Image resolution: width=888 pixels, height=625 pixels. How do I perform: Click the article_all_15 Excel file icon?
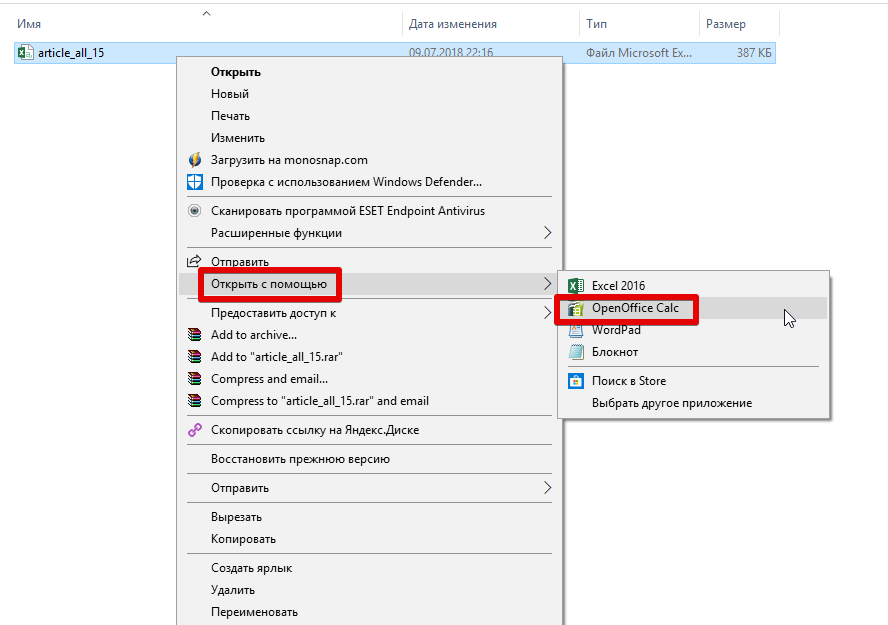[25, 53]
